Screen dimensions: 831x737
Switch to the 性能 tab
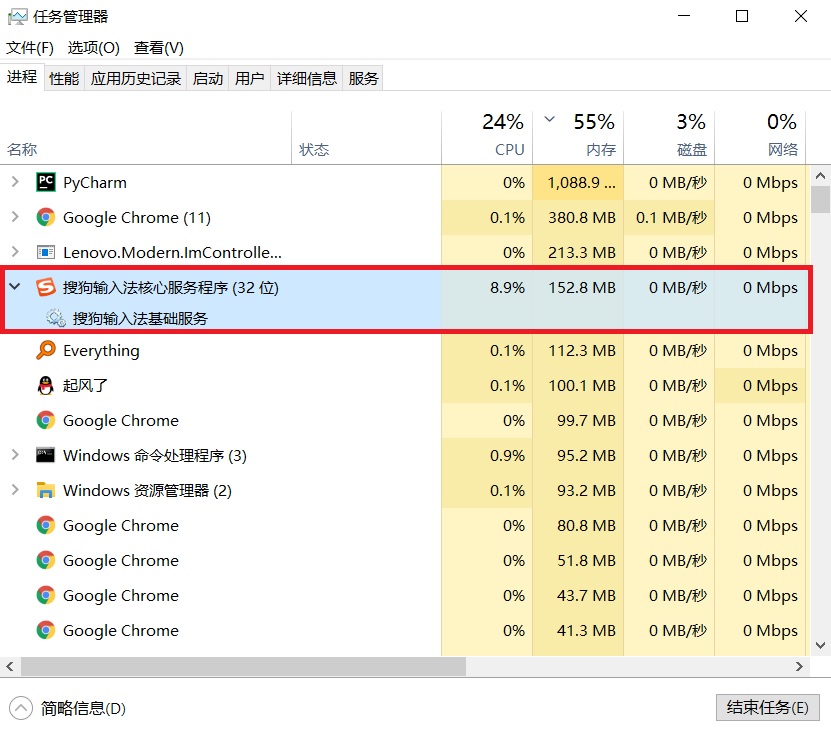tap(64, 78)
